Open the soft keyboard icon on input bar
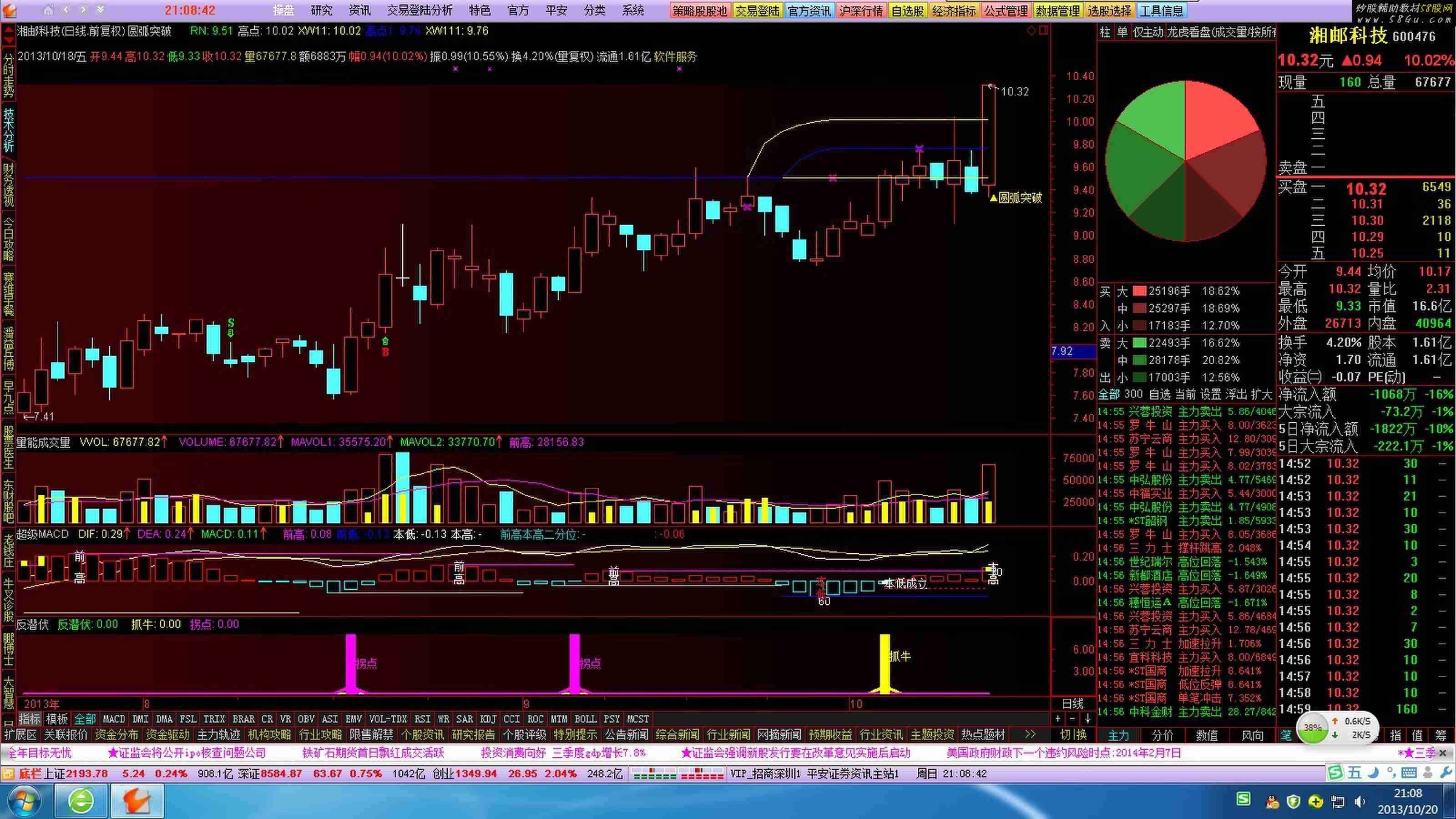The width and height of the screenshot is (1456, 819). [x=1409, y=773]
